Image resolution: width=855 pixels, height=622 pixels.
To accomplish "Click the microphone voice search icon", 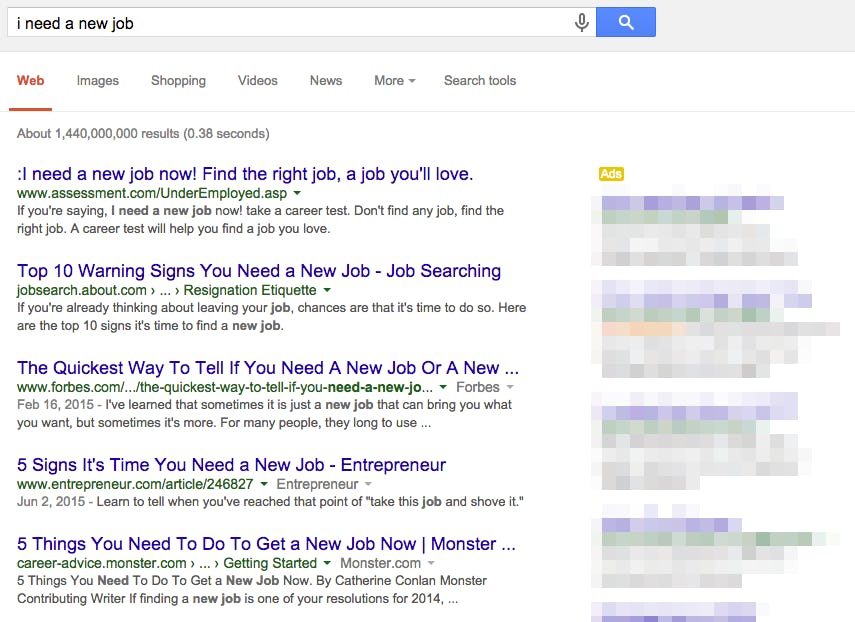I will click(x=582, y=22).
